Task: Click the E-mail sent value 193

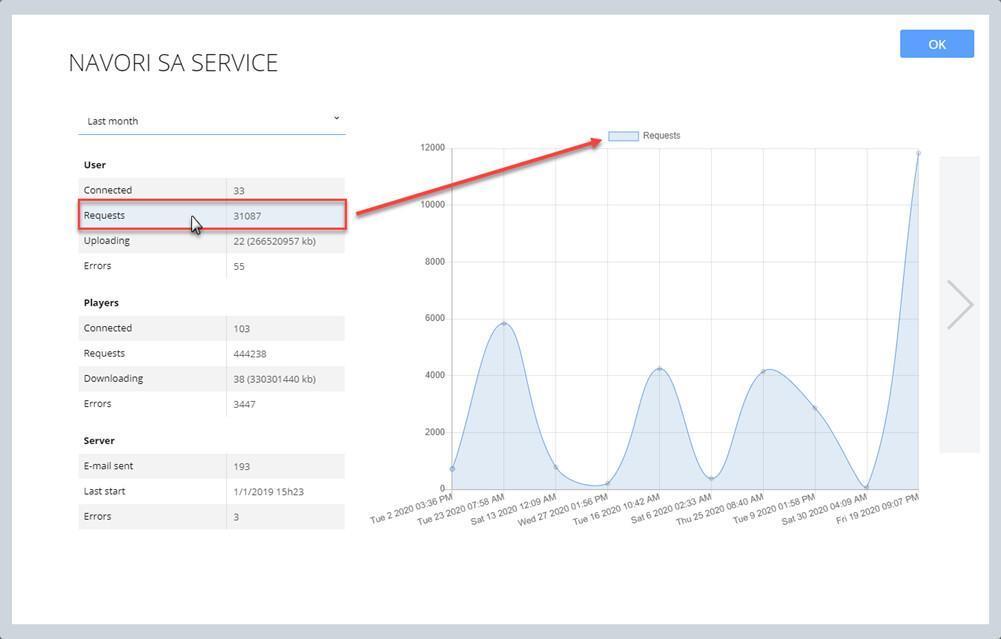Action: 241,467
